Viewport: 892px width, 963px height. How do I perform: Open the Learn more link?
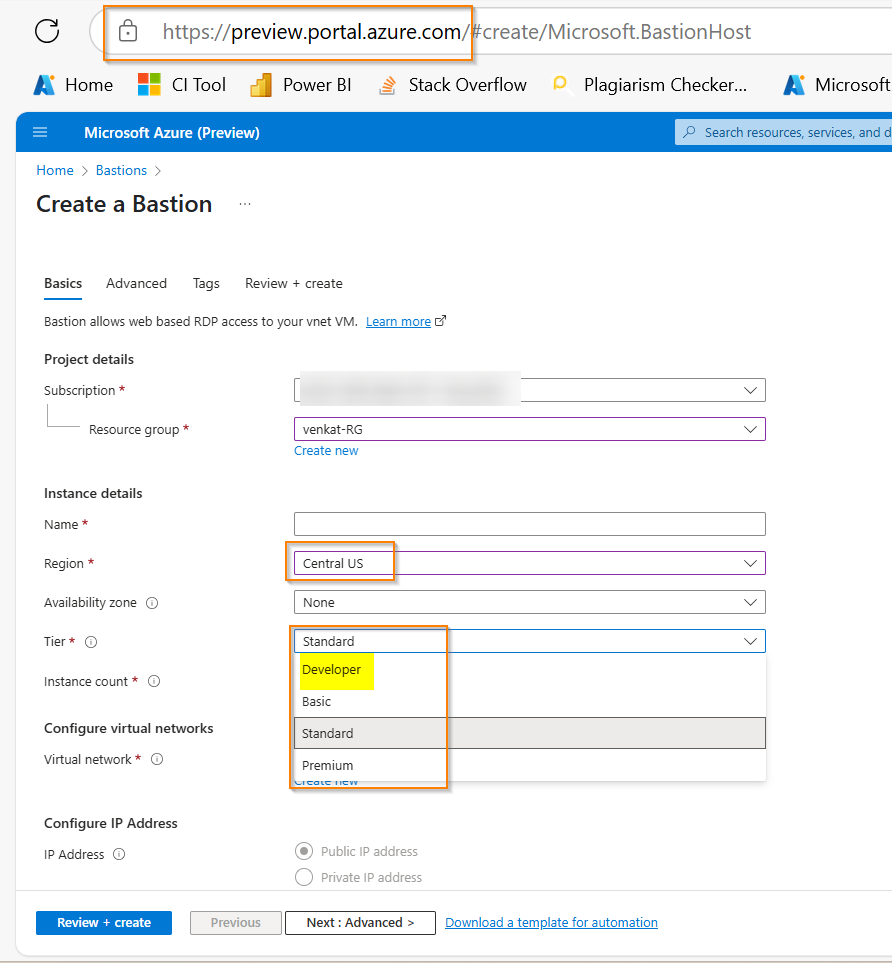coord(398,321)
